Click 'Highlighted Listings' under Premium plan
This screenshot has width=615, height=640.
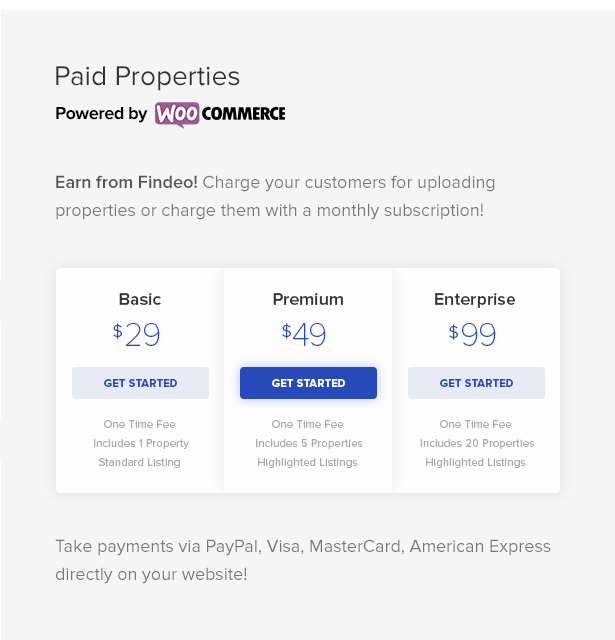coord(307,462)
